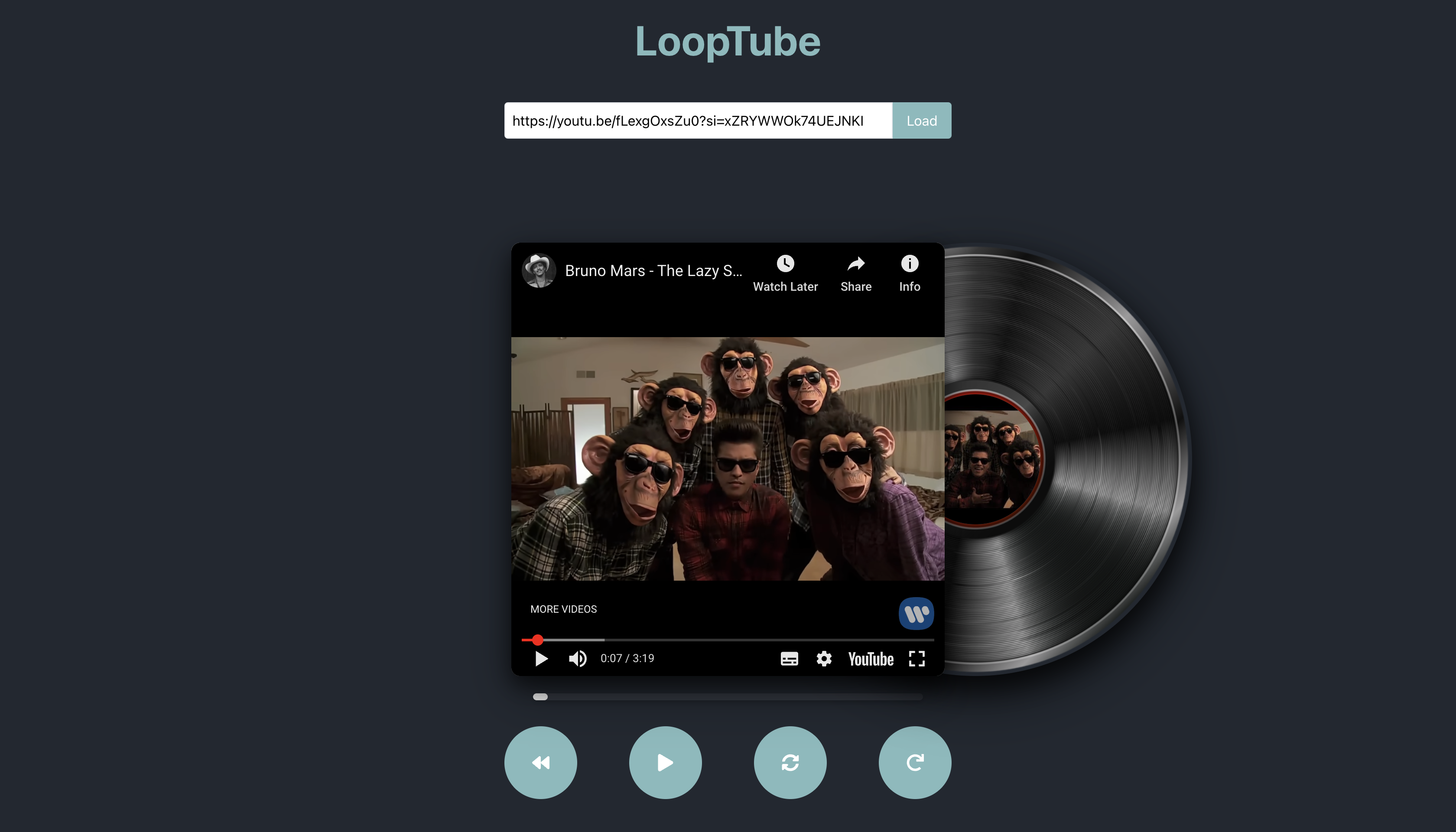This screenshot has width=1456, height=832.
Task: Open the video on YouTube via its logo
Action: point(871,658)
